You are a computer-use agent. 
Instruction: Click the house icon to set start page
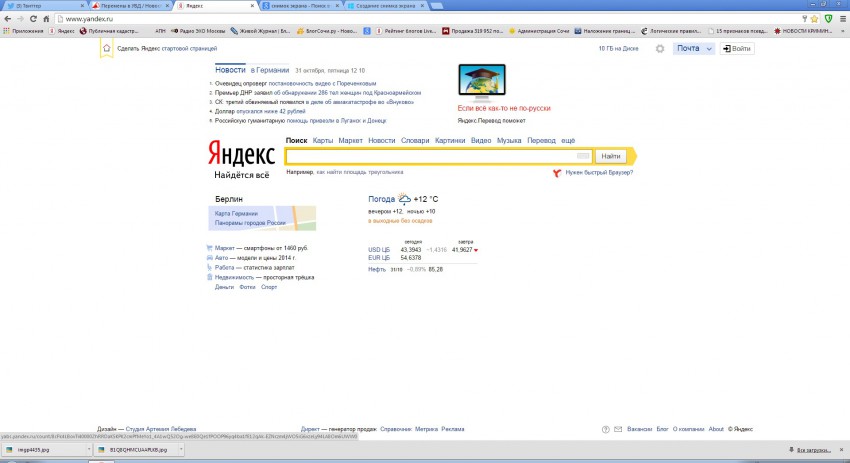(106, 48)
